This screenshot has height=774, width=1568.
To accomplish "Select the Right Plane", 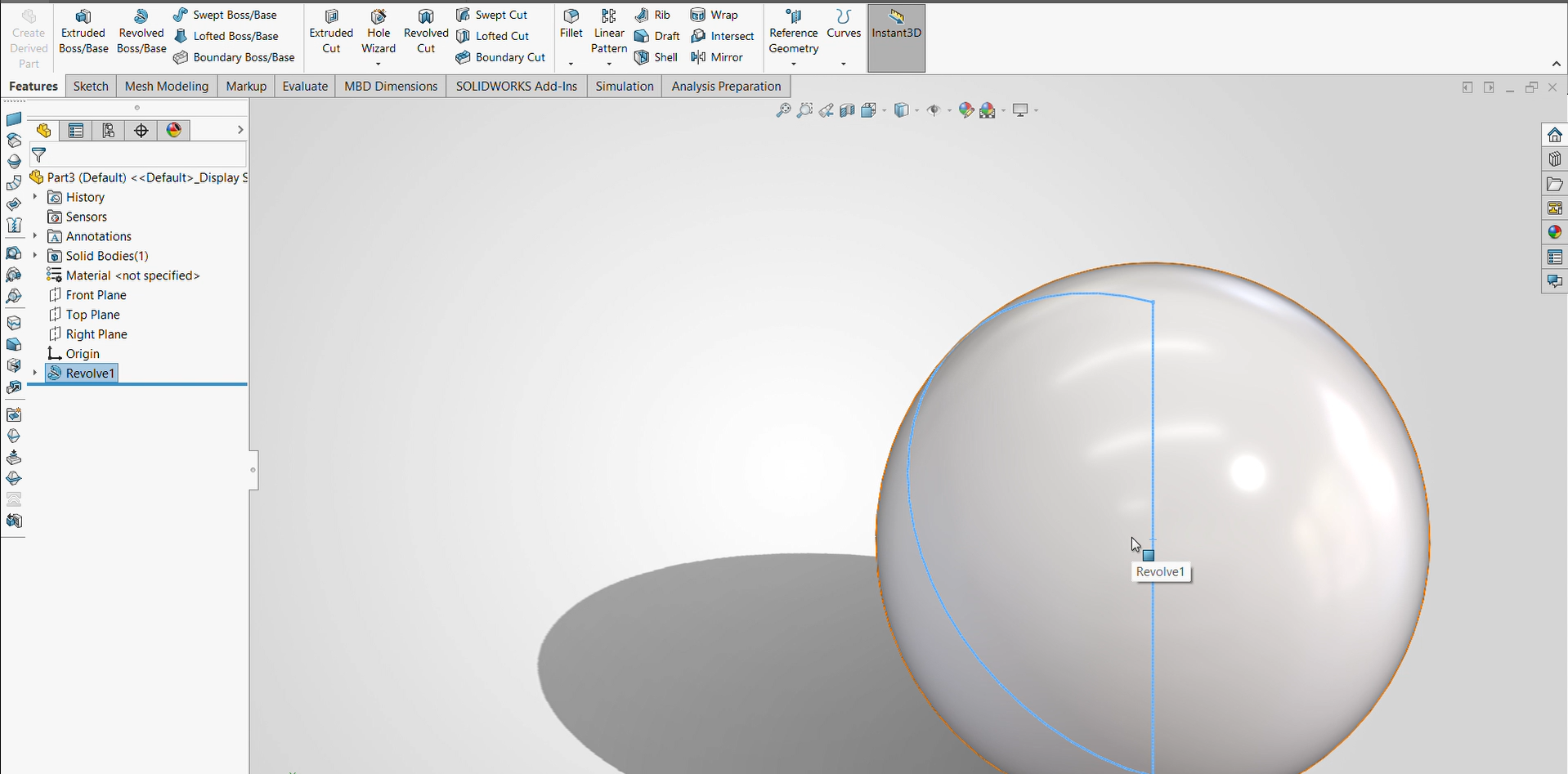I will coord(87,334).
